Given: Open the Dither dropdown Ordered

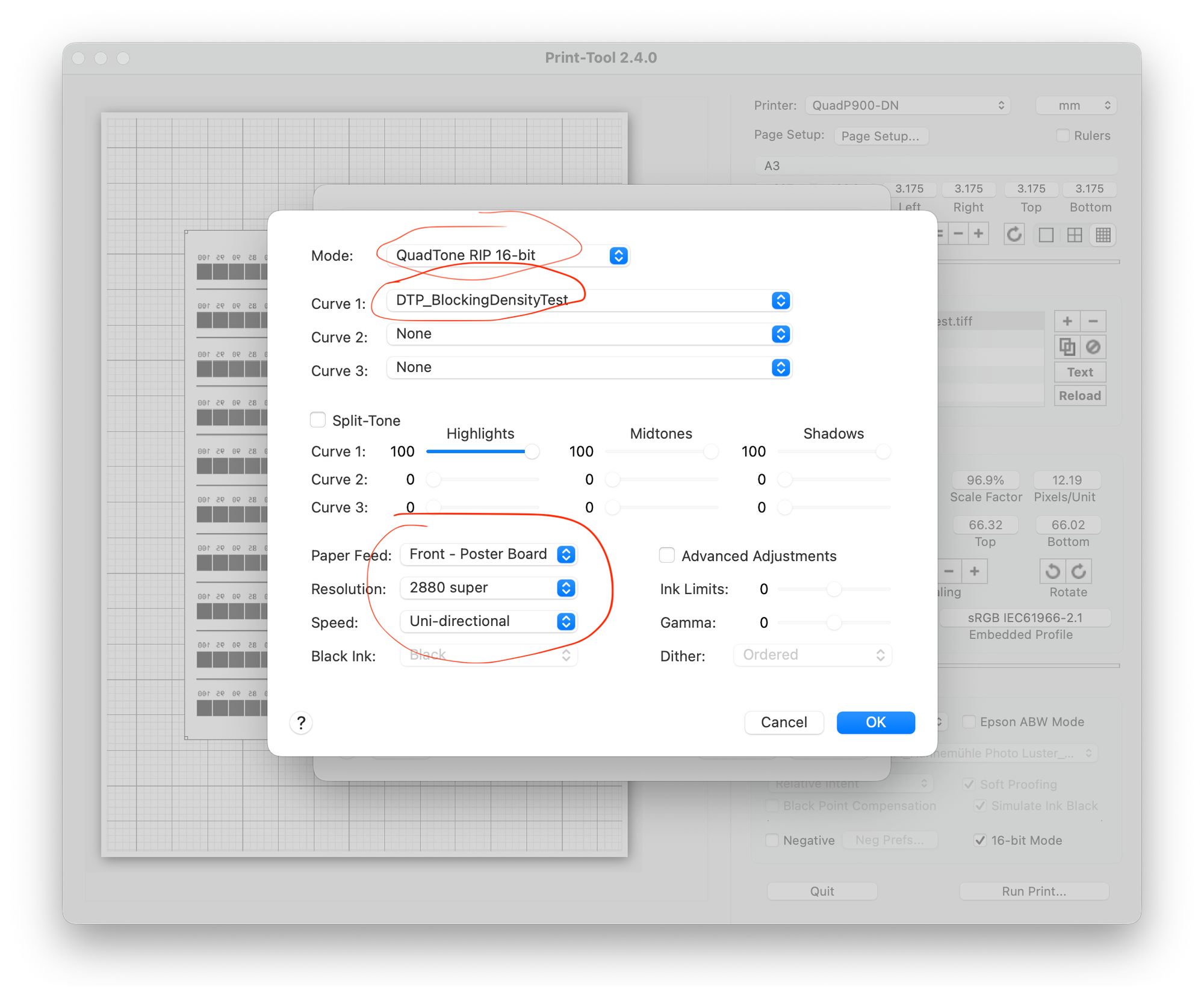Looking at the screenshot, I should pos(812,655).
